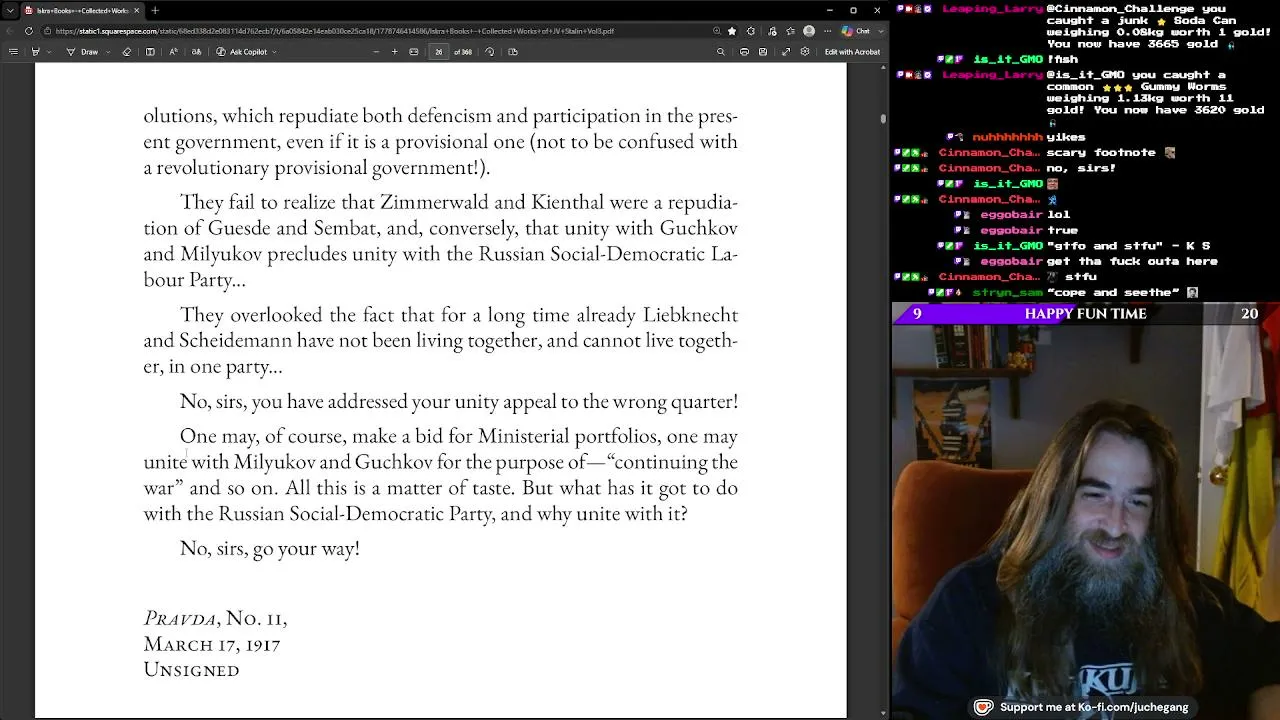This screenshot has width=1280, height=720.
Task: Rotate the PDF page
Action: tap(489, 52)
